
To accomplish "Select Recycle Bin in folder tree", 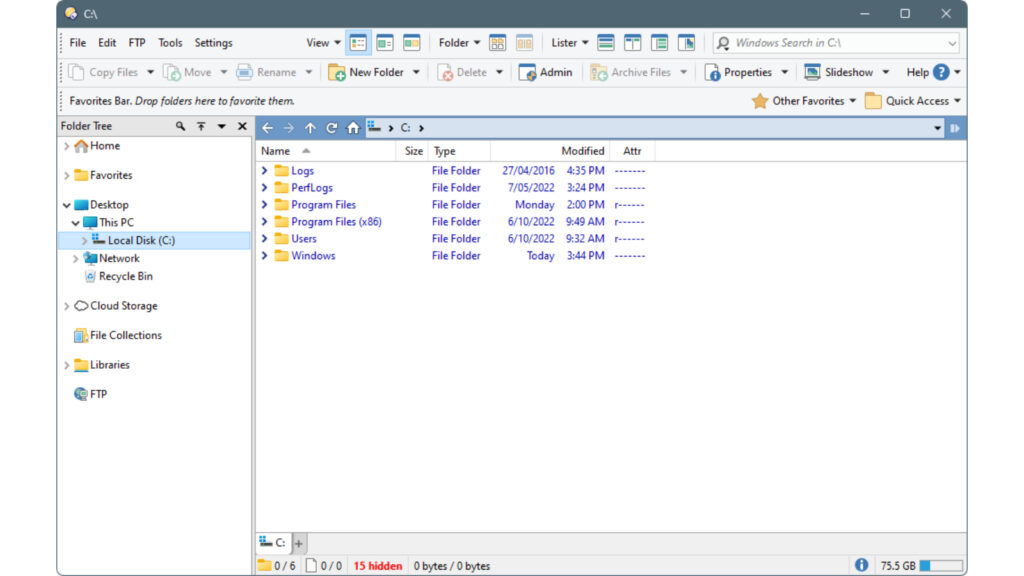I will tap(119, 277).
